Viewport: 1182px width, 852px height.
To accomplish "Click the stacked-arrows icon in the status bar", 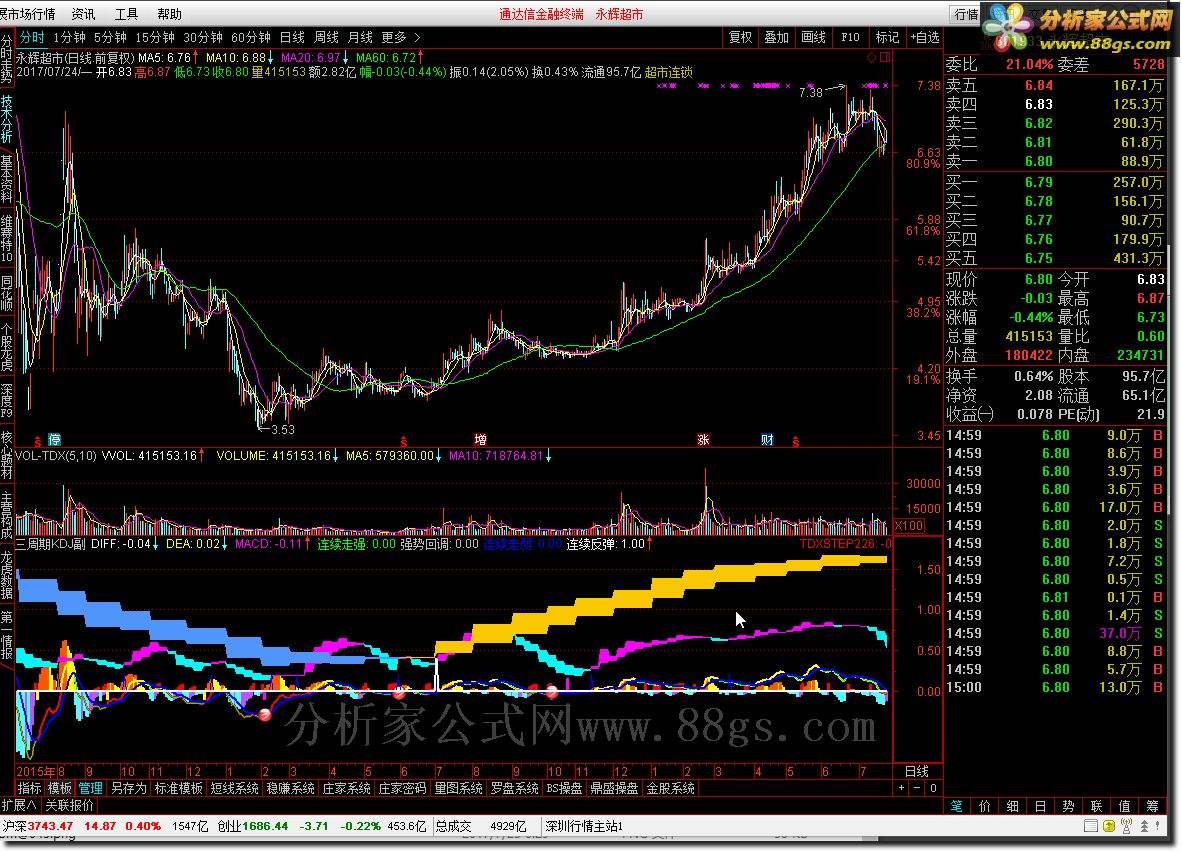I will click(x=1144, y=826).
